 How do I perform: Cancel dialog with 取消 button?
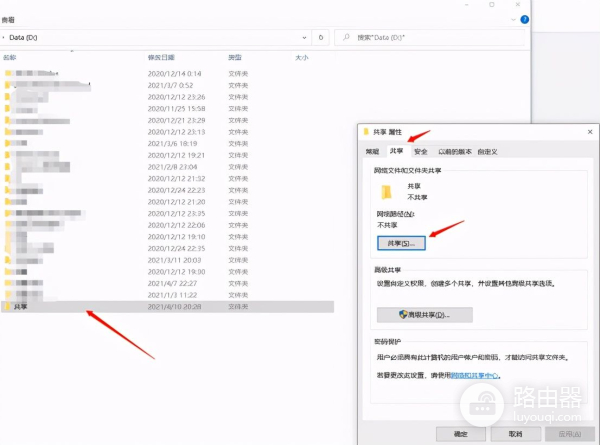[x=515, y=434]
